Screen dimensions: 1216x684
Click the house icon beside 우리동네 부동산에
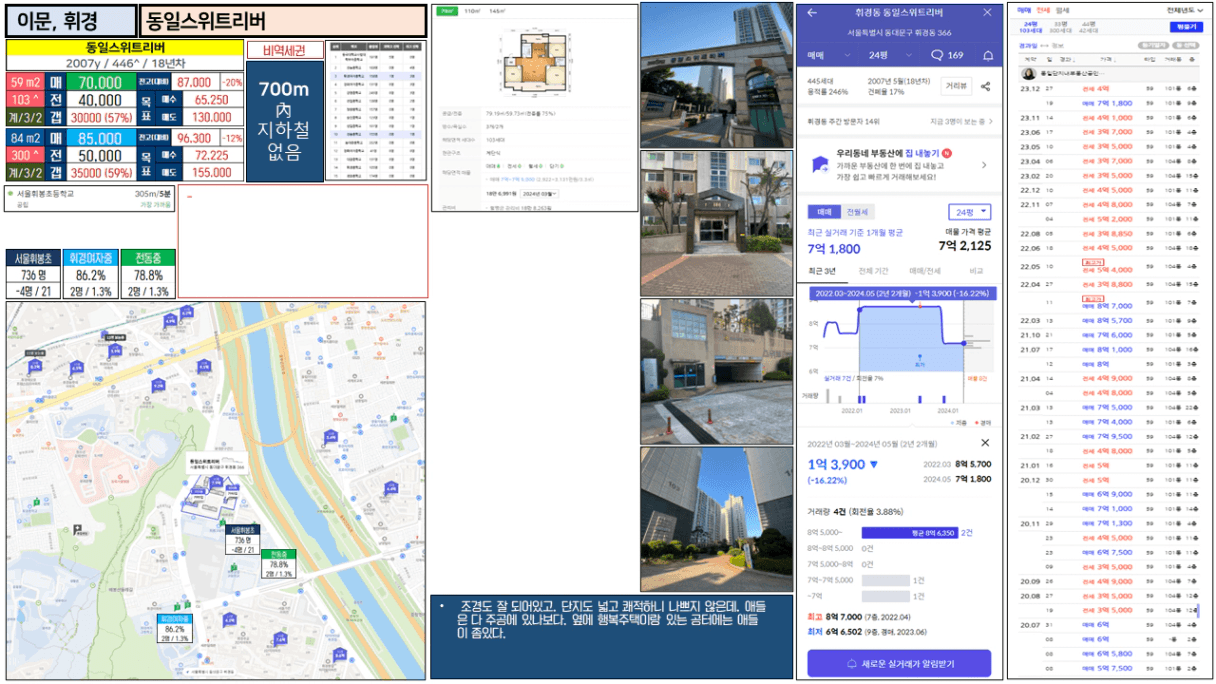(820, 165)
